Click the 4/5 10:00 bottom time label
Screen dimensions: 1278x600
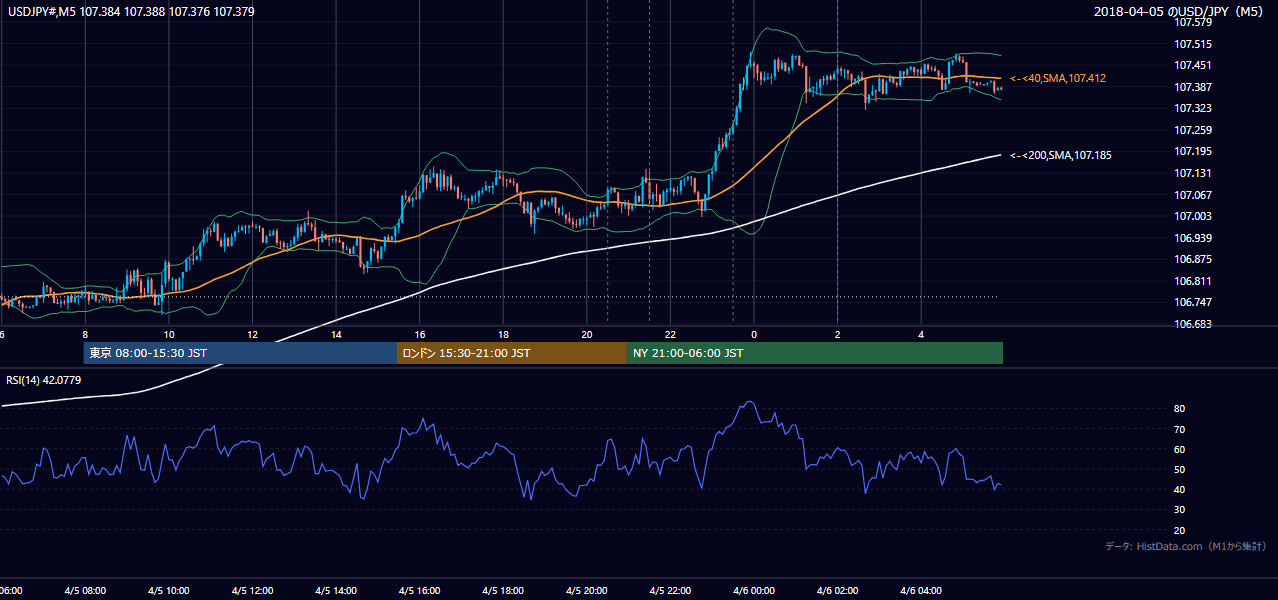tap(169, 591)
